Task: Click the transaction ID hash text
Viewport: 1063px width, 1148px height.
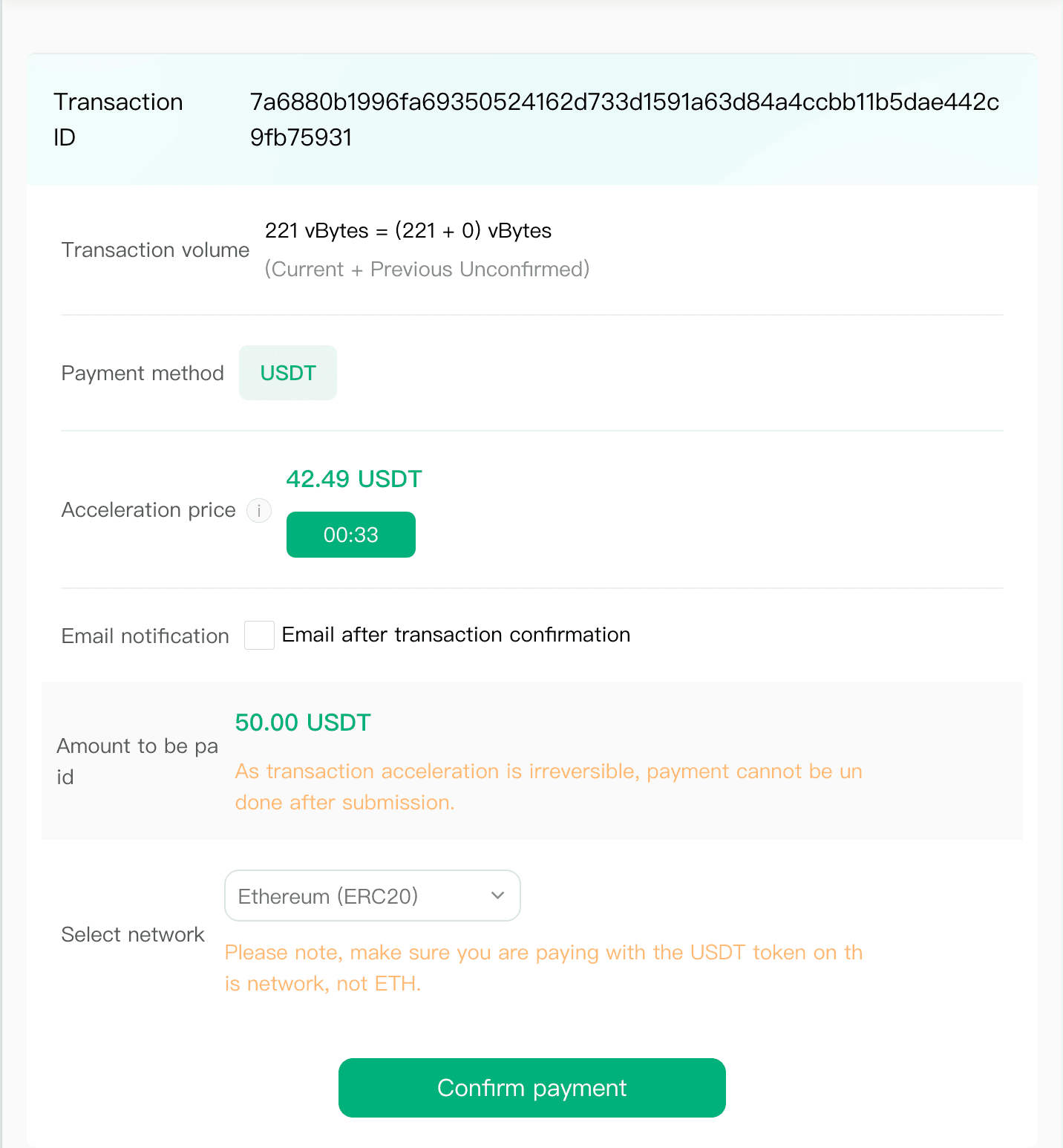Action: click(x=624, y=120)
